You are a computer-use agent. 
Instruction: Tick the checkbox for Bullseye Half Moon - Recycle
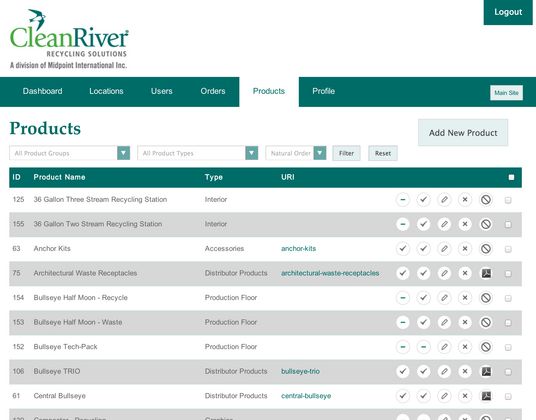click(x=508, y=298)
